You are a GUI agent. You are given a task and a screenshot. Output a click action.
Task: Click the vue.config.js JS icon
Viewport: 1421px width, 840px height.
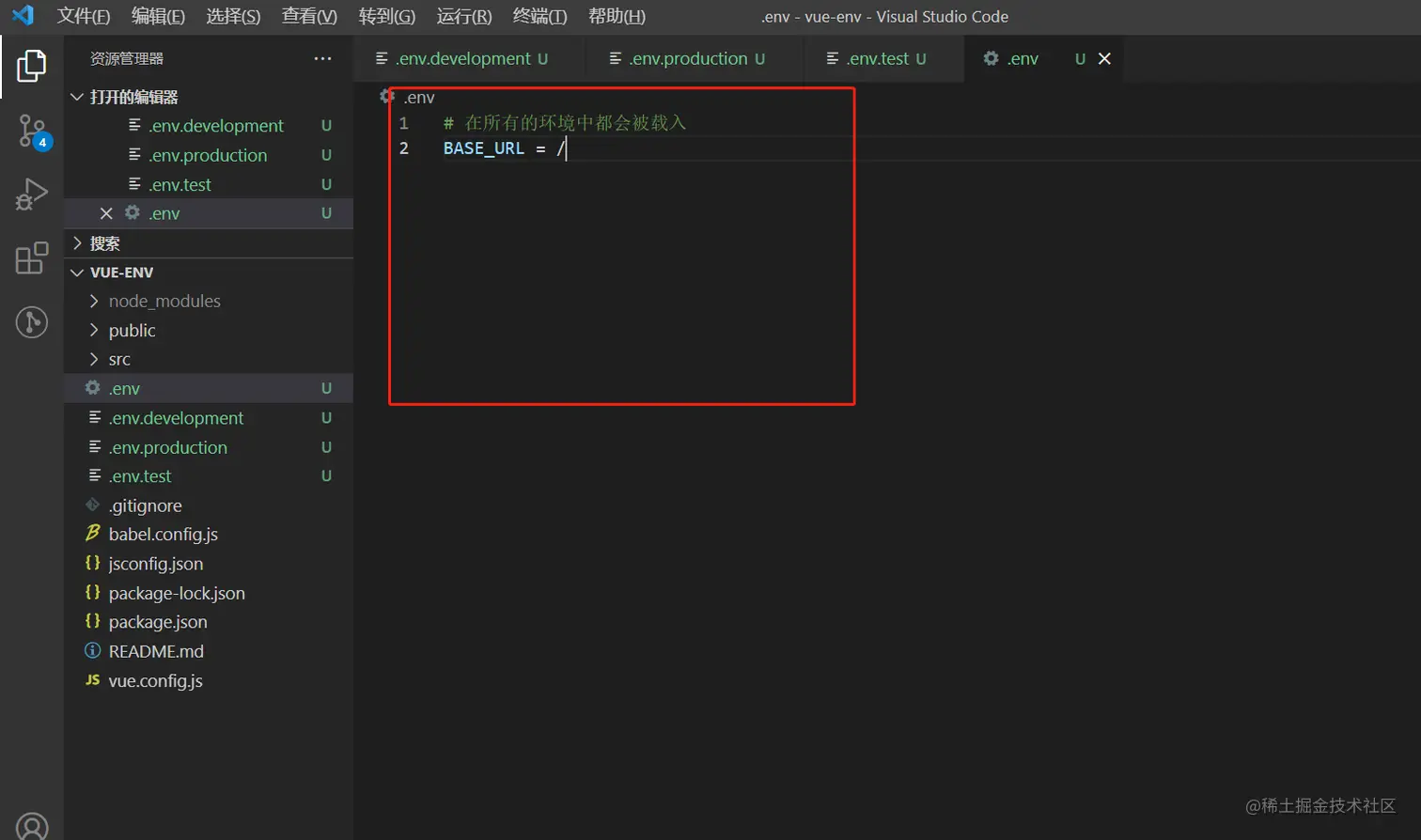tap(92, 679)
